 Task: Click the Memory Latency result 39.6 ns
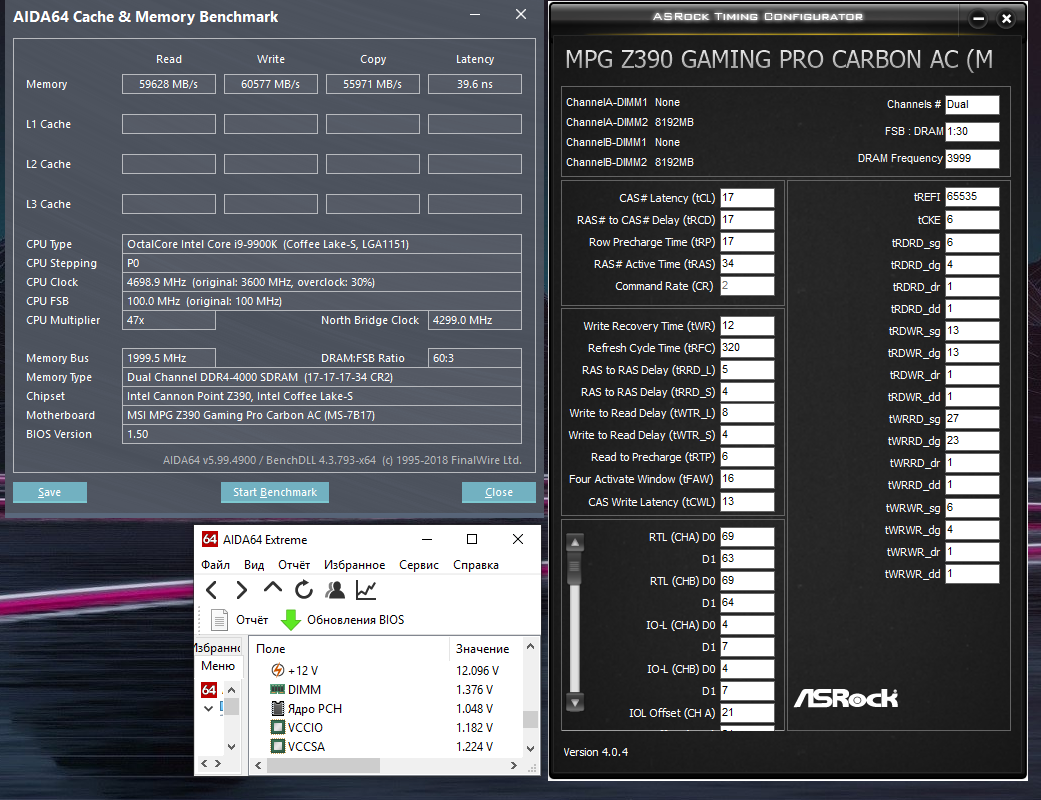pyautogui.click(x=475, y=84)
